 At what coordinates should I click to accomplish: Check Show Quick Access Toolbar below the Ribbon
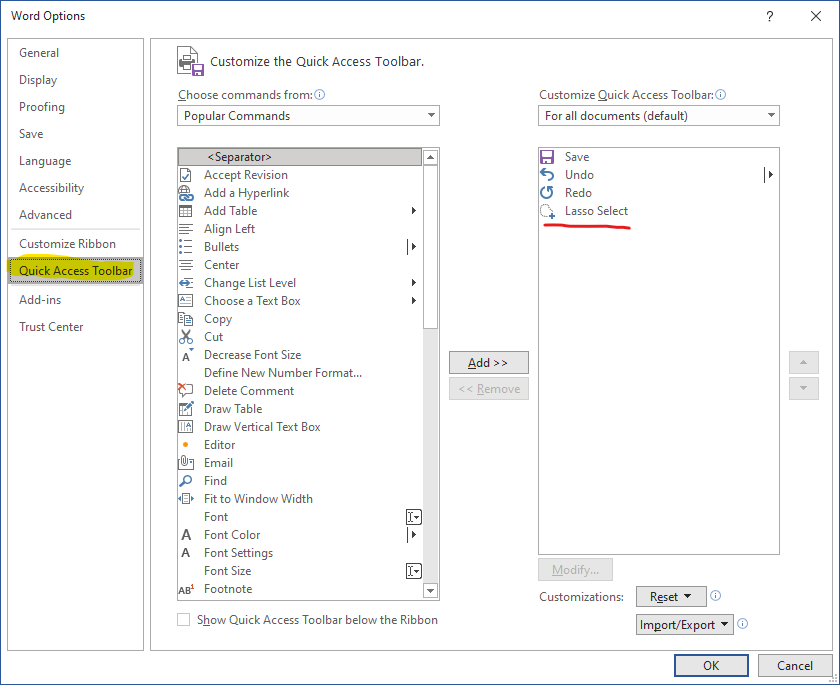184,619
